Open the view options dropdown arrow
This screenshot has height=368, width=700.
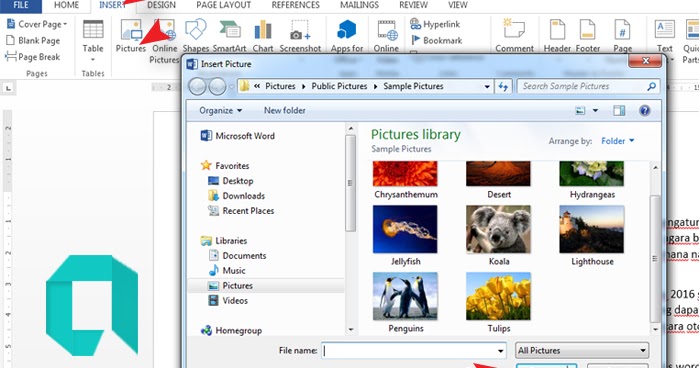point(595,110)
